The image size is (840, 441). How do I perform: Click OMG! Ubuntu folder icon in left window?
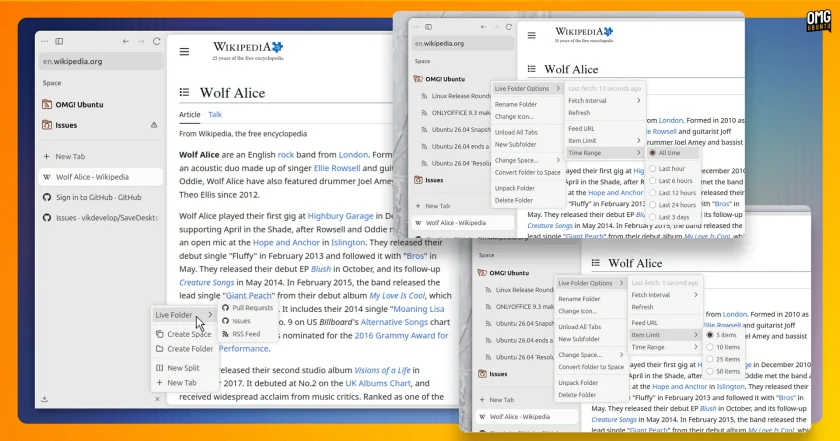click(x=47, y=104)
